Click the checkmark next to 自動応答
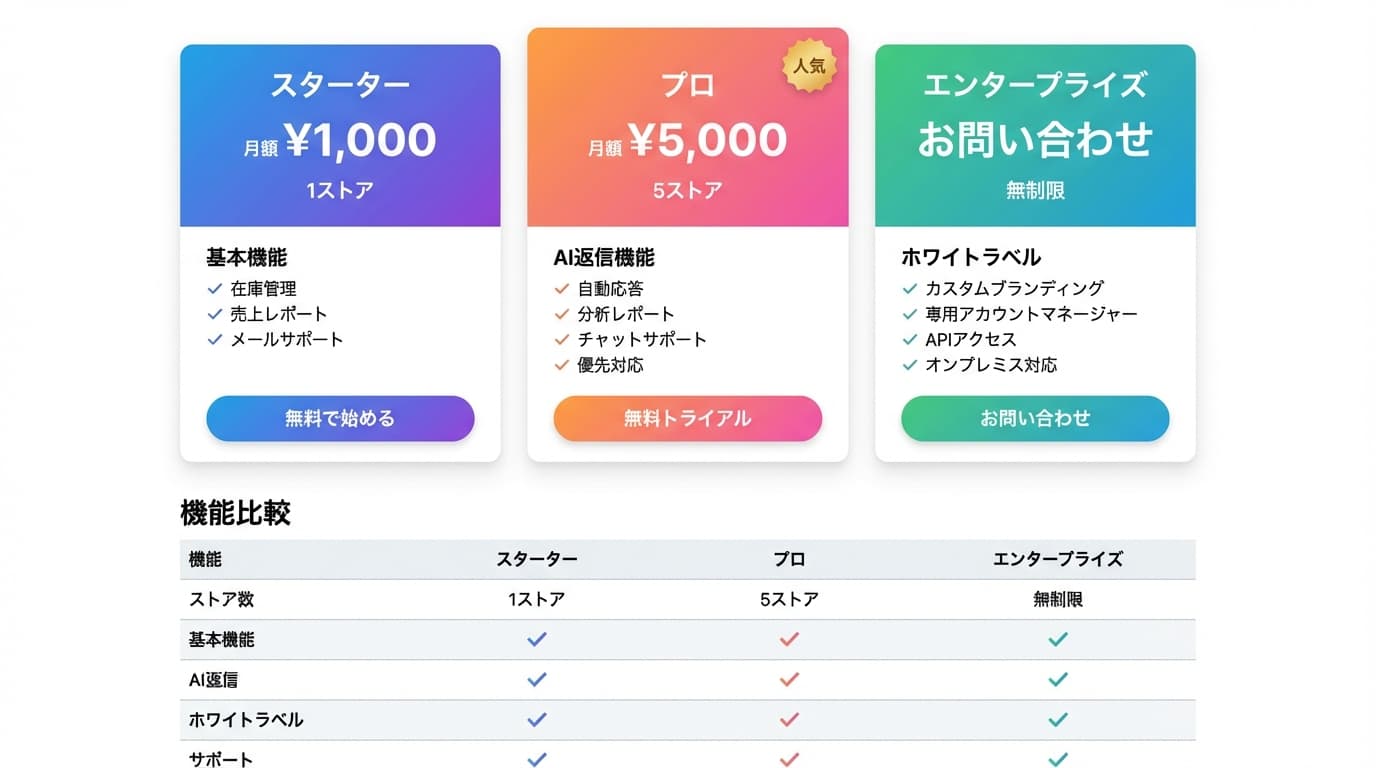The height and width of the screenshot is (768, 1376). pyautogui.click(x=562, y=288)
